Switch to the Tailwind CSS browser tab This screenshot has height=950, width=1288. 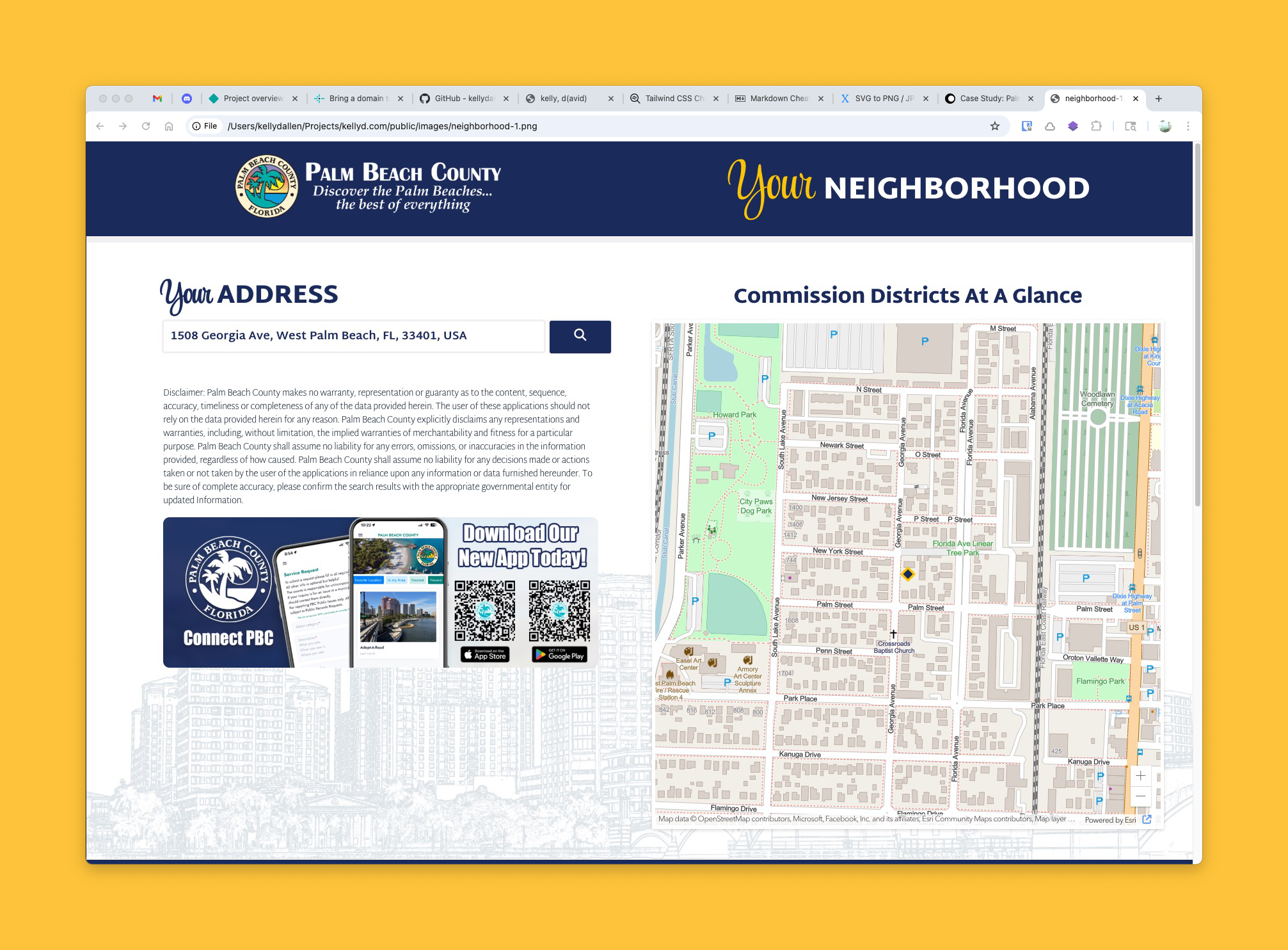(674, 99)
